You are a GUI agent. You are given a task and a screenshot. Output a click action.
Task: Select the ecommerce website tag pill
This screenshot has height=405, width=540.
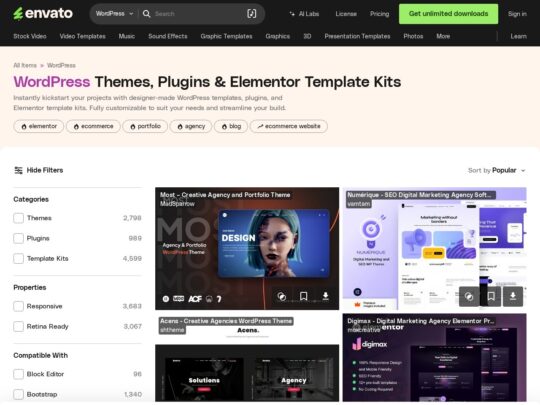pyautogui.click(x=289, y=126)
